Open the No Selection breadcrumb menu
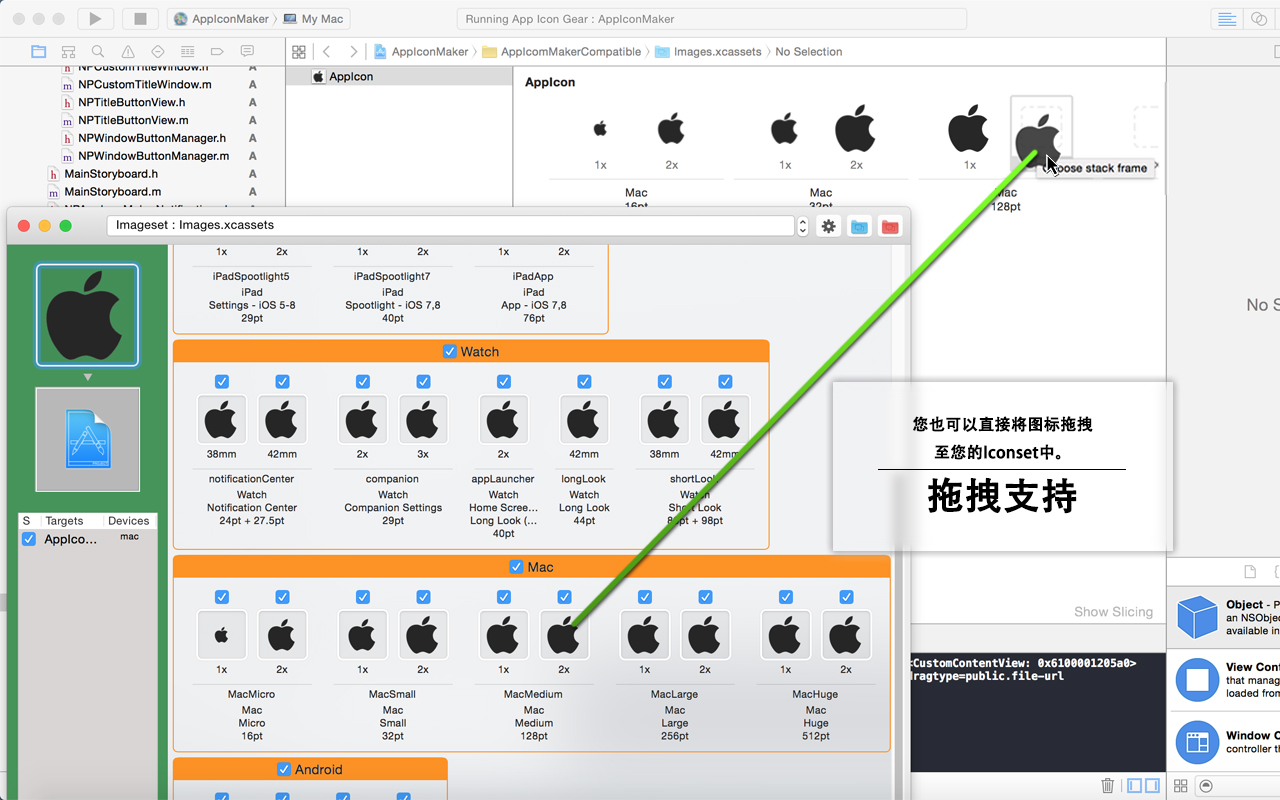Viewport: 1280px width, 800px height. 809,52
